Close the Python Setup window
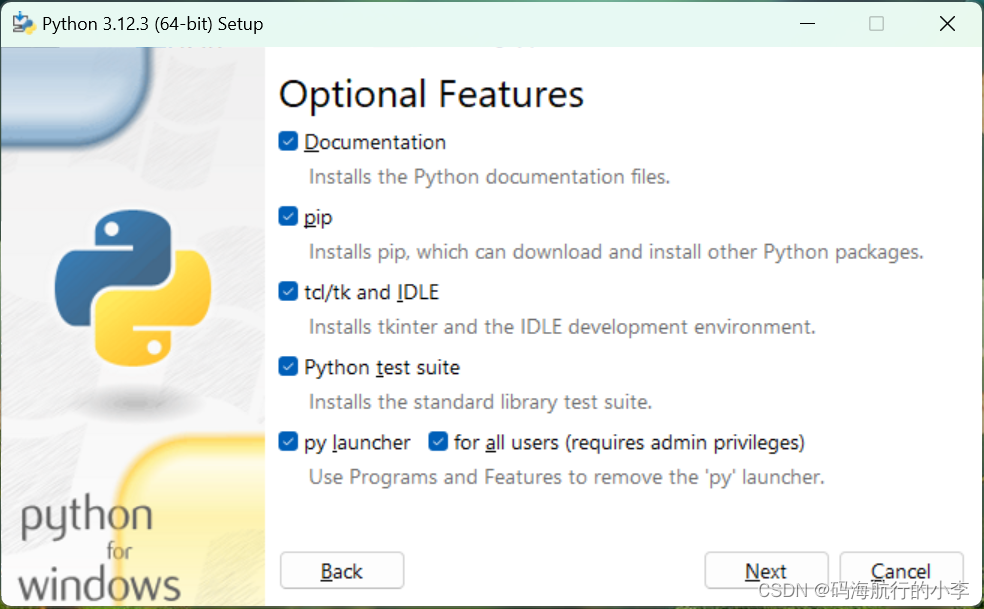The image size is (984, 609). click(x=947, y=24)
